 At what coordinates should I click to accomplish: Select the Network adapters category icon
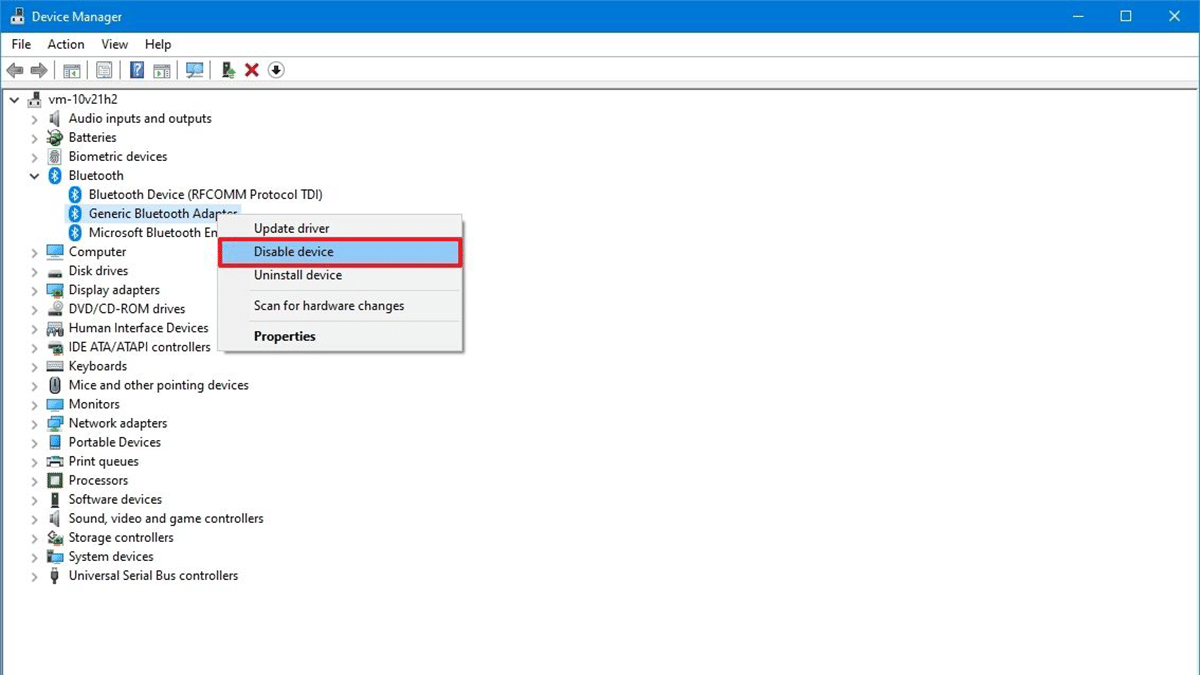pos(55,423)
